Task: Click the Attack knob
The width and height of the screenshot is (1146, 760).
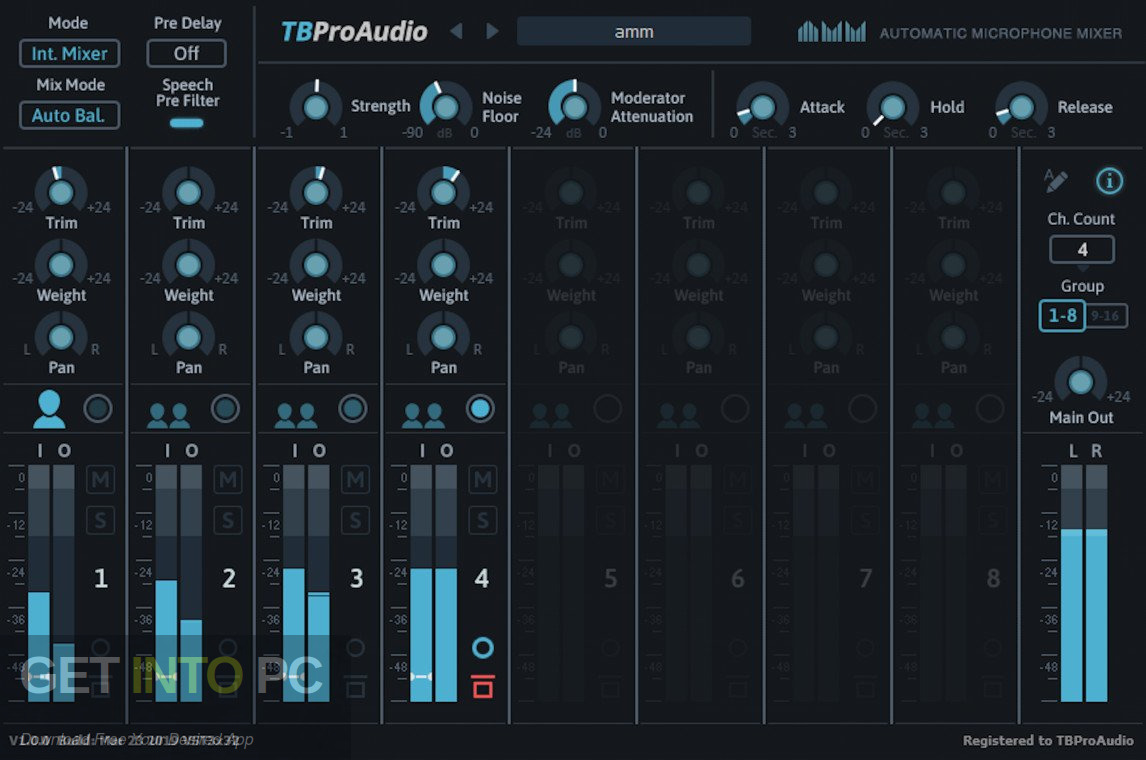Action: pos(762,107)
